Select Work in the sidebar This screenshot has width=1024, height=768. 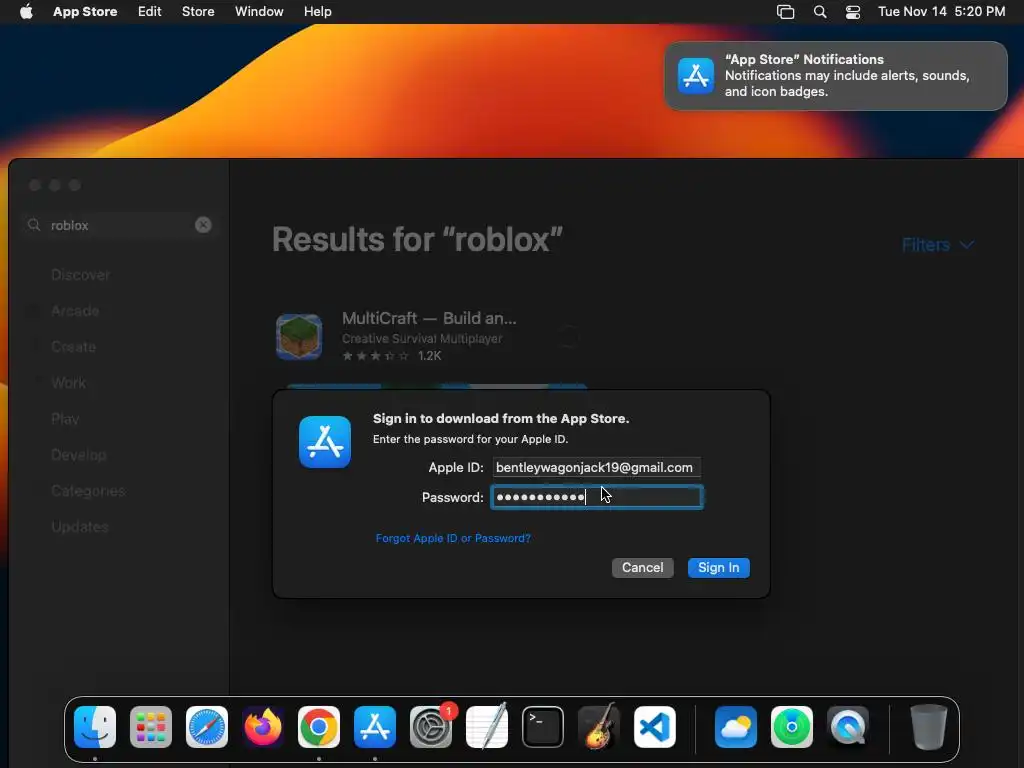click(68, 383)
